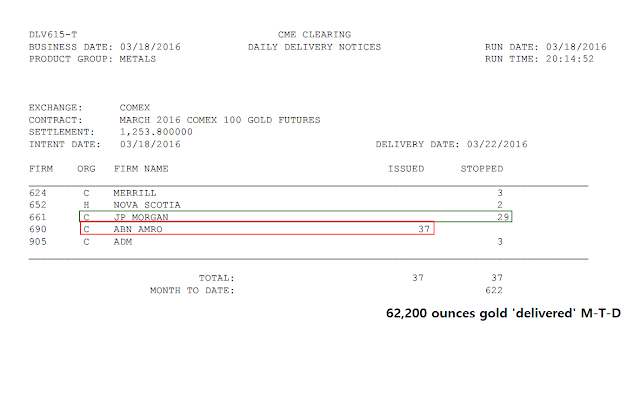Click the DAILY DELIVERY NOTICES title
This screenshot has height=396, width=640.
[x=314, y=47]
